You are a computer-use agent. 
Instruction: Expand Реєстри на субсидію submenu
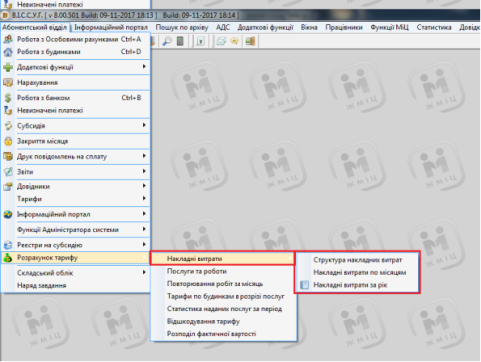click(76, 245)
